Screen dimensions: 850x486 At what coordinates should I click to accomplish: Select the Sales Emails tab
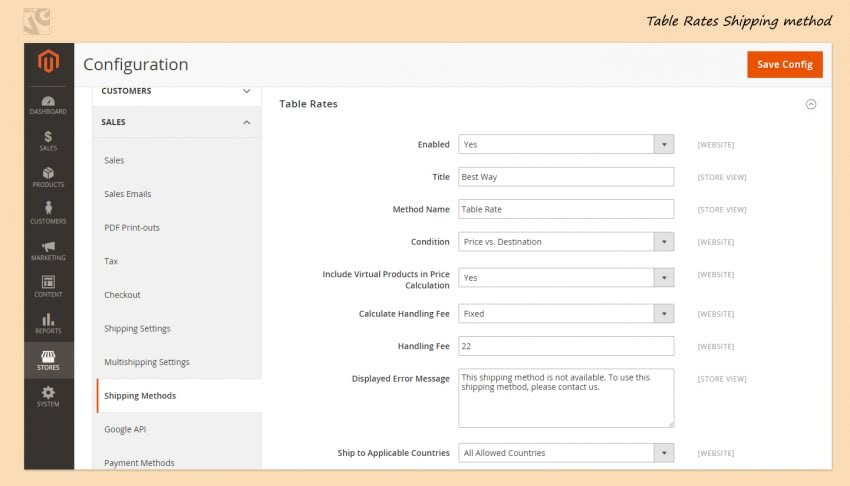[127, 194]
